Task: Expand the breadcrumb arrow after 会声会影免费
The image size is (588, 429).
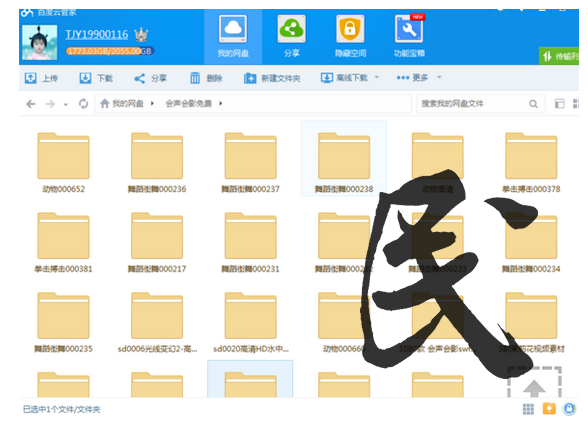Action: click(x=220, y=104)
